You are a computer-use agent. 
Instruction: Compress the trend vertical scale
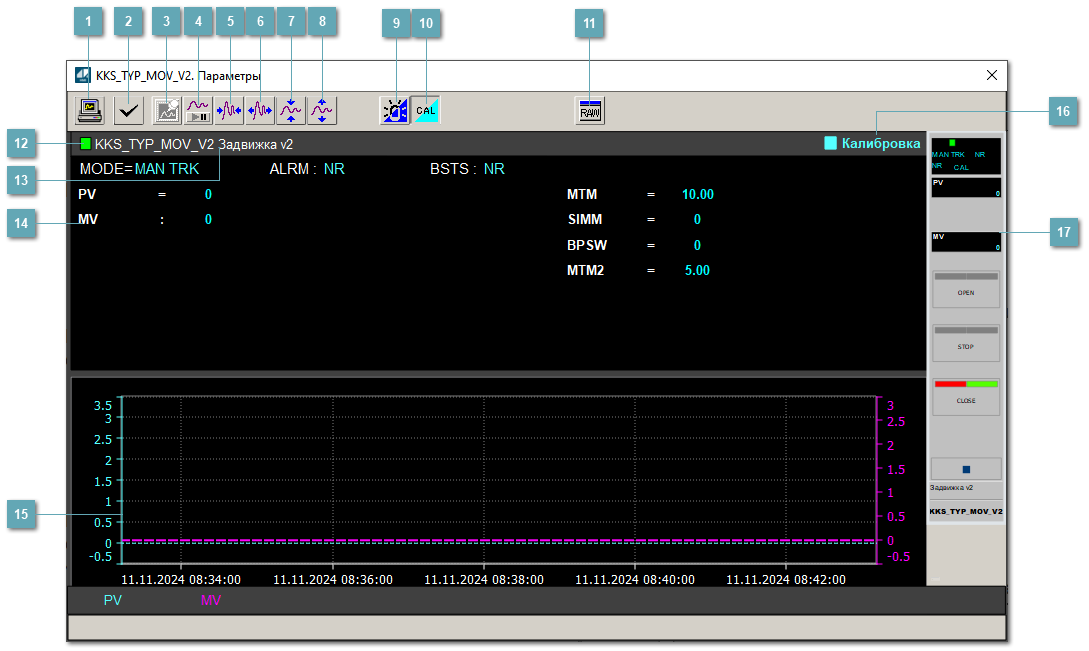pyautogui.click(x=291, y=110)
